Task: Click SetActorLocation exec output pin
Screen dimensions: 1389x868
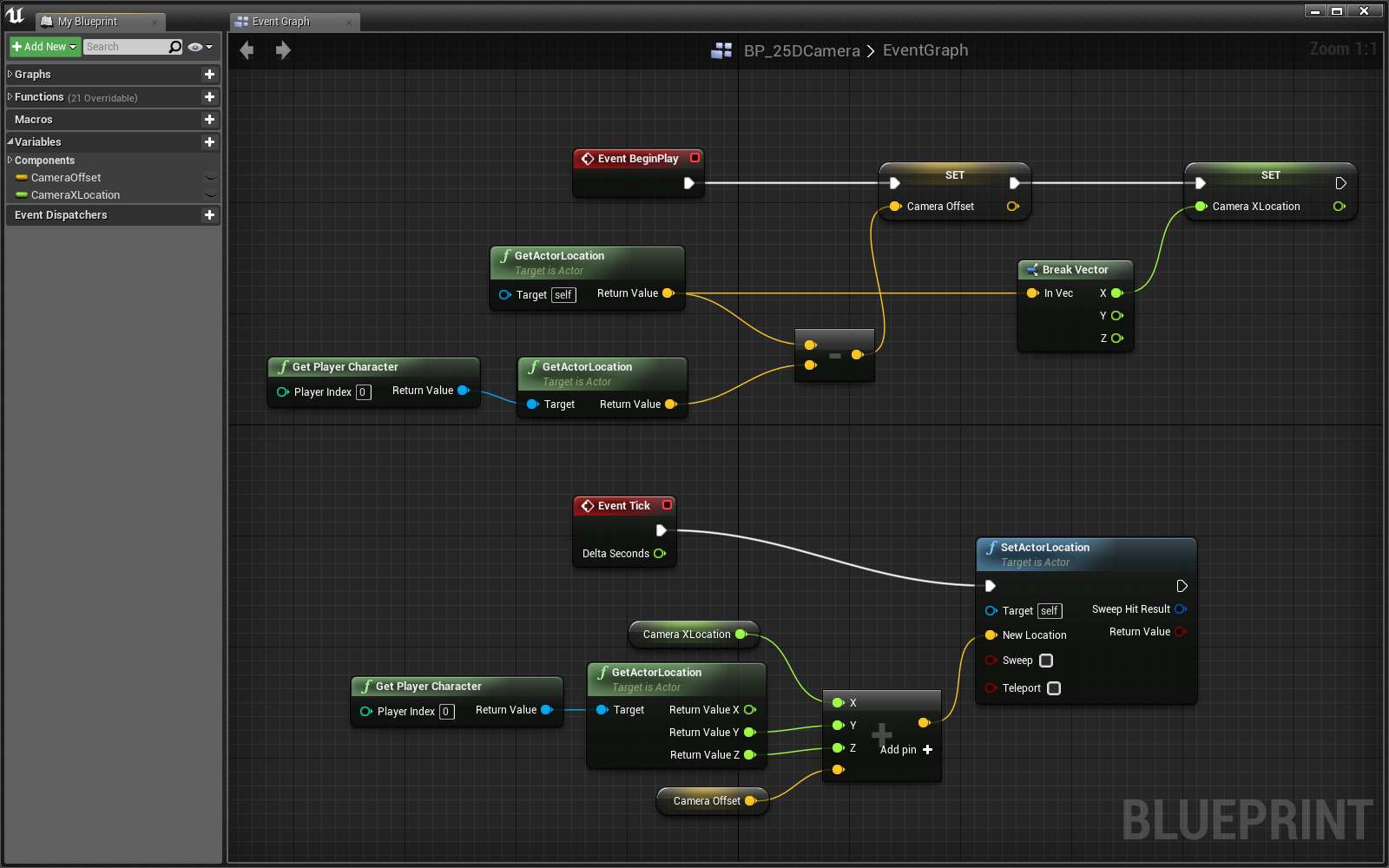Action: point(1182,586)
